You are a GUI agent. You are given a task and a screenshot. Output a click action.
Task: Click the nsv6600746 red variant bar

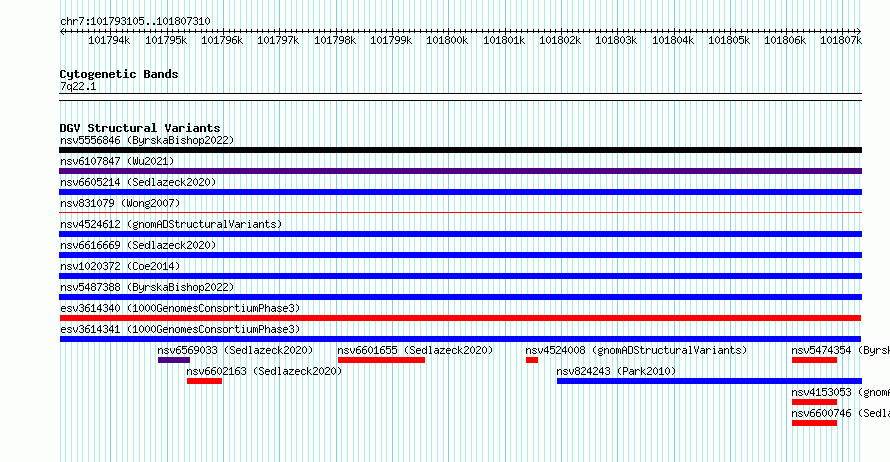coord(815,423)
